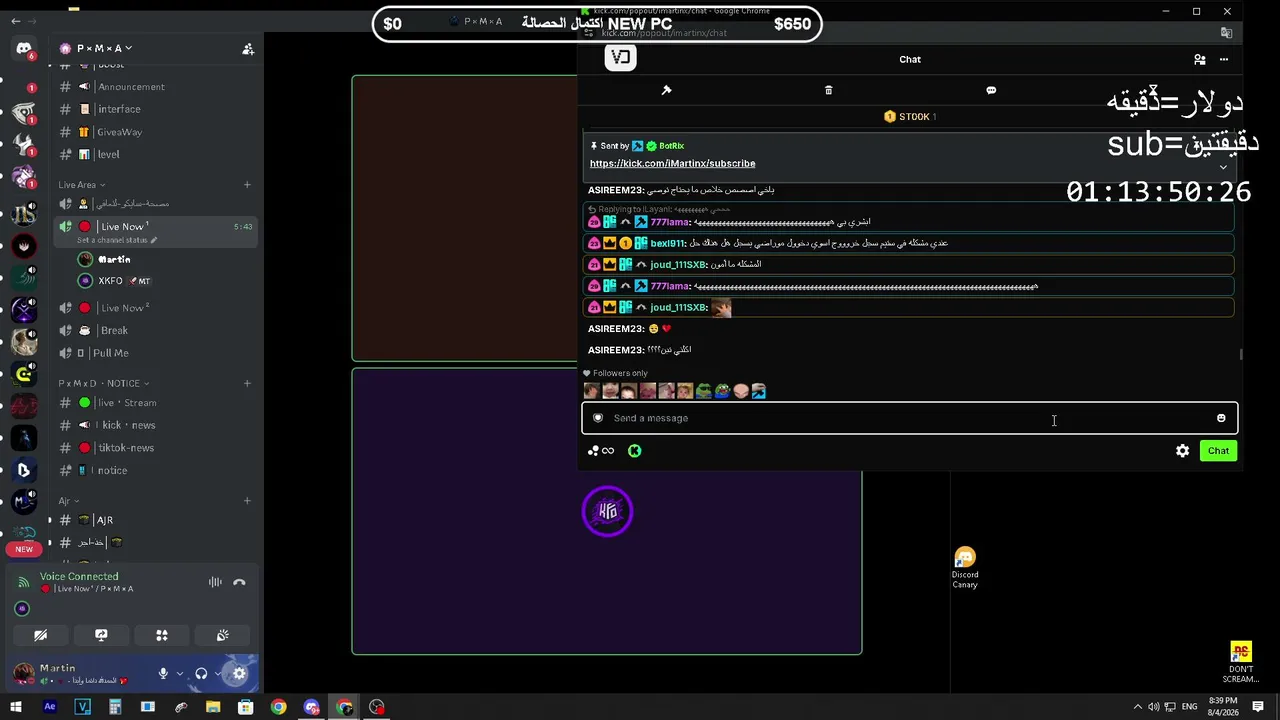Expand the P×M×A server dropdown menu

pyautogui.click(x=105, y=48)
